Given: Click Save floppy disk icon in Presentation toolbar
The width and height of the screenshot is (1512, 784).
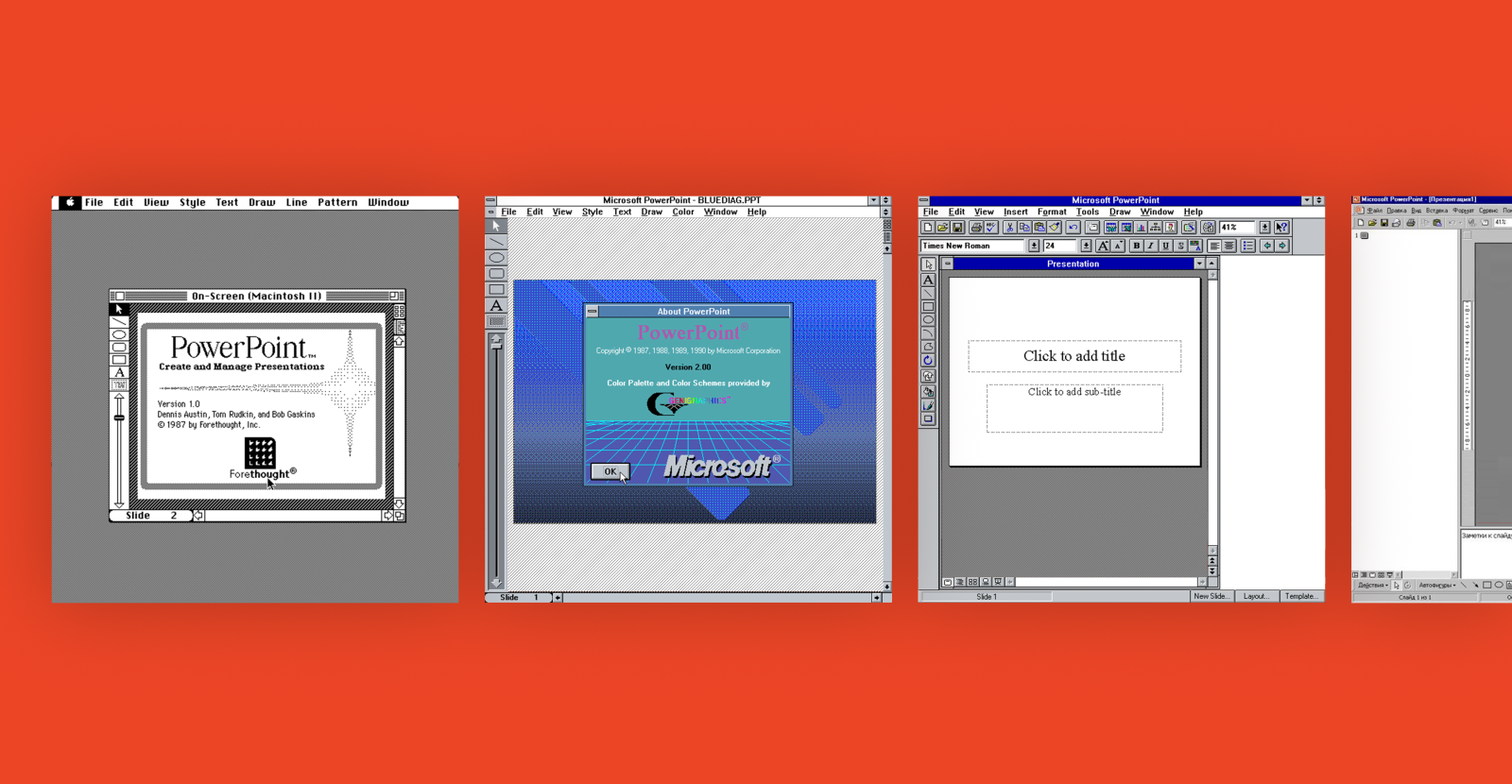Looking at the screenshot, I should (x=957, y=228).
